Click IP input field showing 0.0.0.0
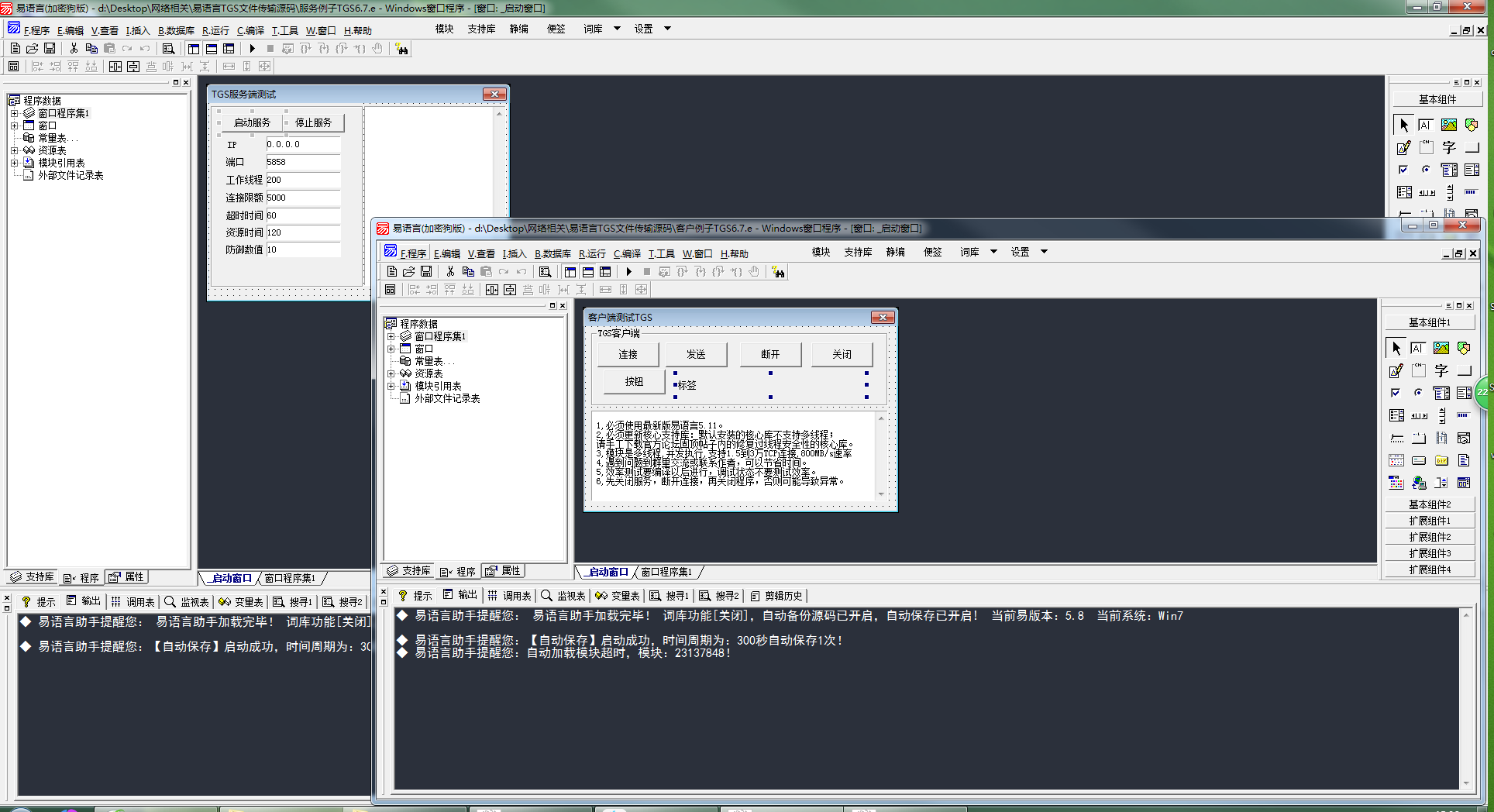The height and width of the screenshot is (812, 1494). click(303, 144)
